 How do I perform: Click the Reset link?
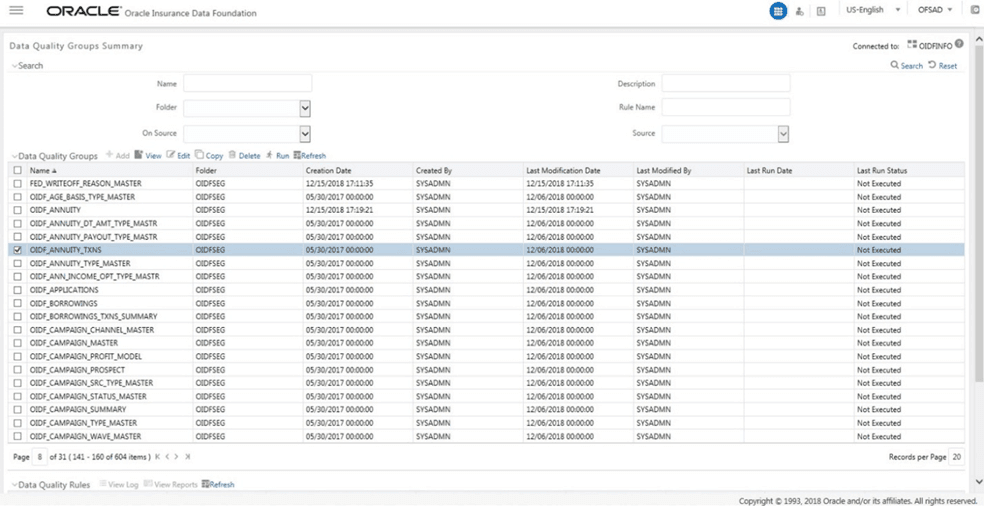point(948,66)
